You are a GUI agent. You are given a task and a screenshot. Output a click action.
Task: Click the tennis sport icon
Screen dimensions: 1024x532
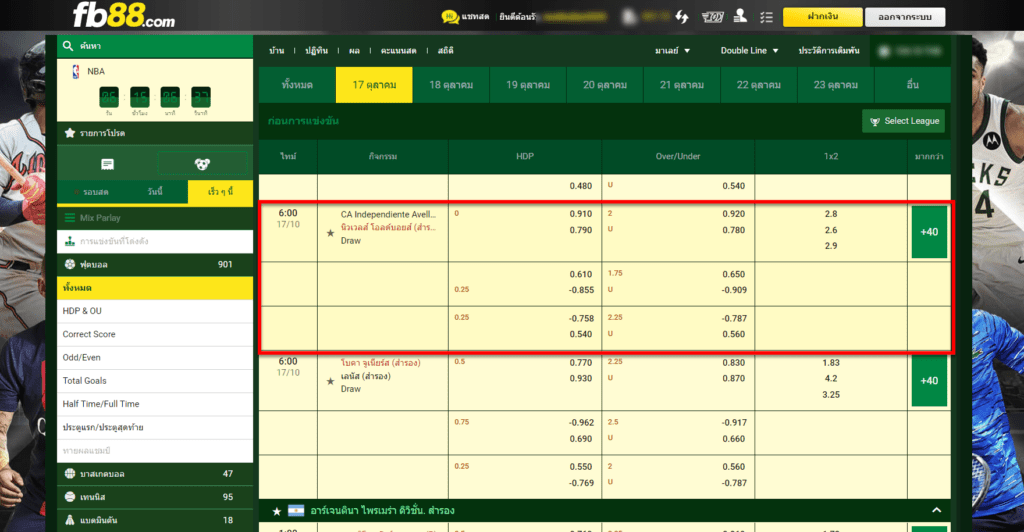(70, 497)
